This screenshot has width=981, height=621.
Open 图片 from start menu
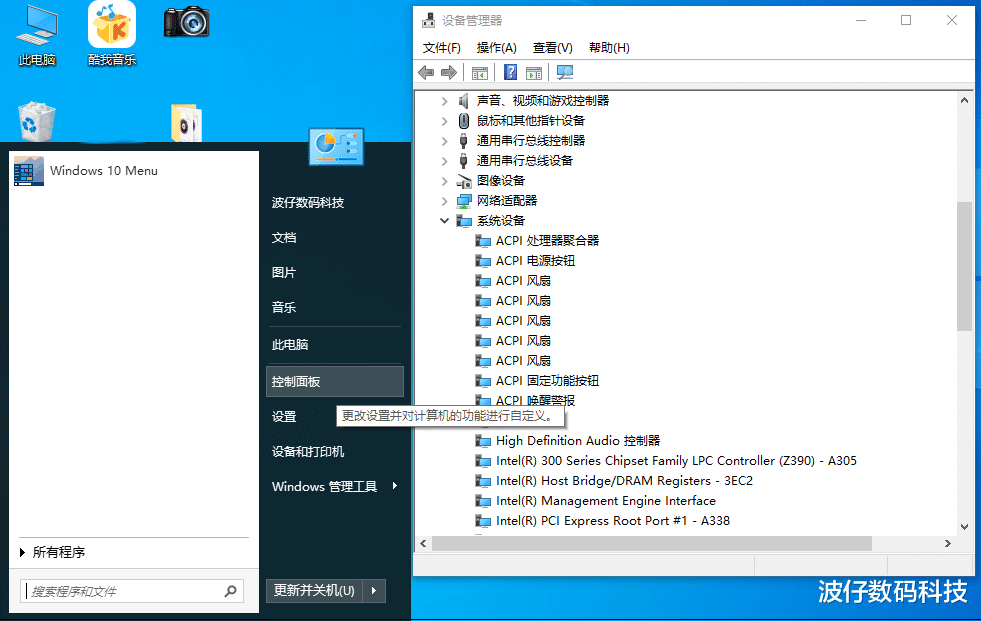click(x=284, y=273)
